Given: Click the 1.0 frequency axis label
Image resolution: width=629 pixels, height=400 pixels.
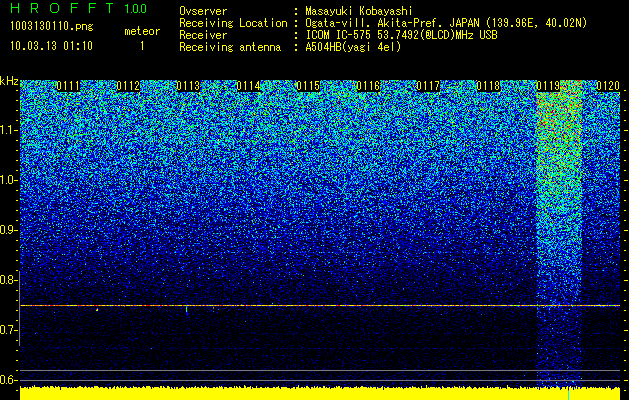Looking at the screenshot, I should pyautogui.click(x=8, y=180).
